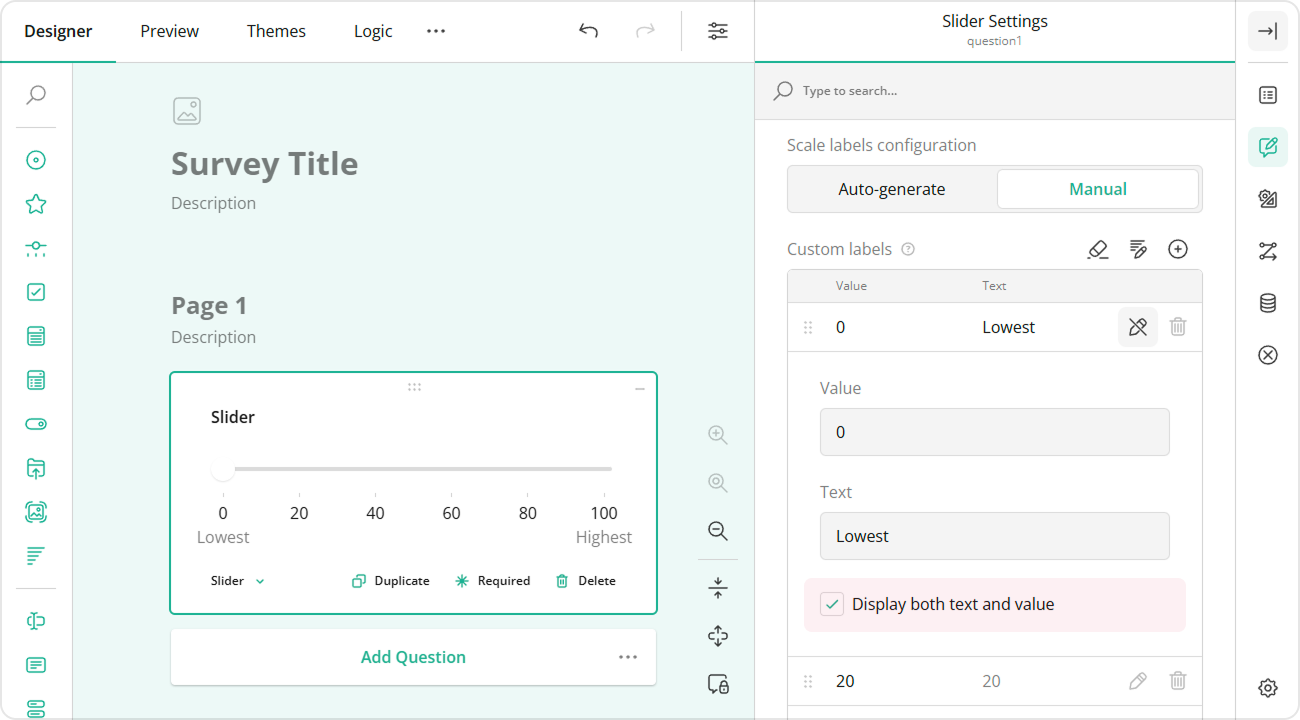1300x720 pixels.
Task: Switch to the Preview tab
Action: tap(168, 31)
